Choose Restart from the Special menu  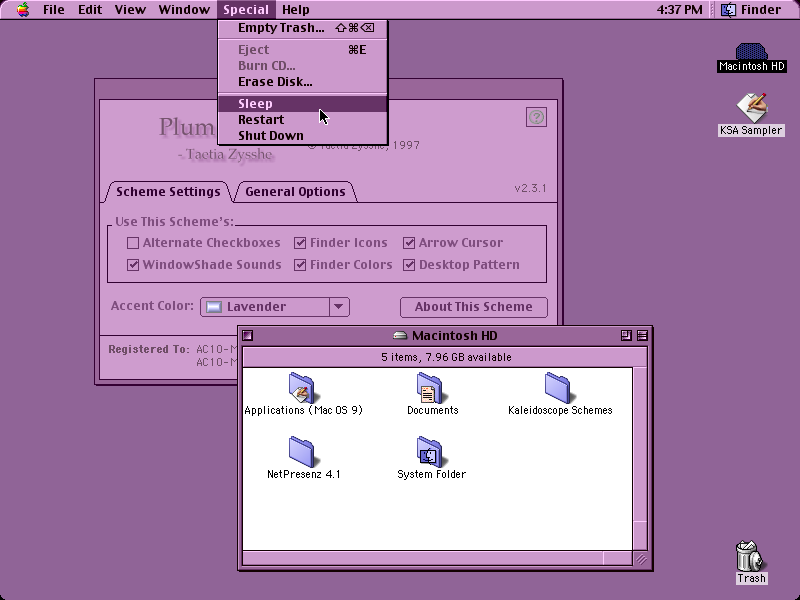pos(303,119)
